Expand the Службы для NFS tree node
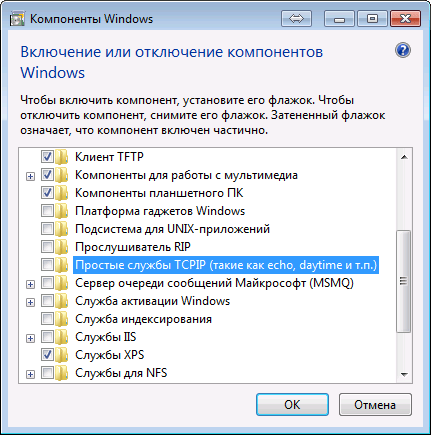431x435 pixels. click(30, 374)
